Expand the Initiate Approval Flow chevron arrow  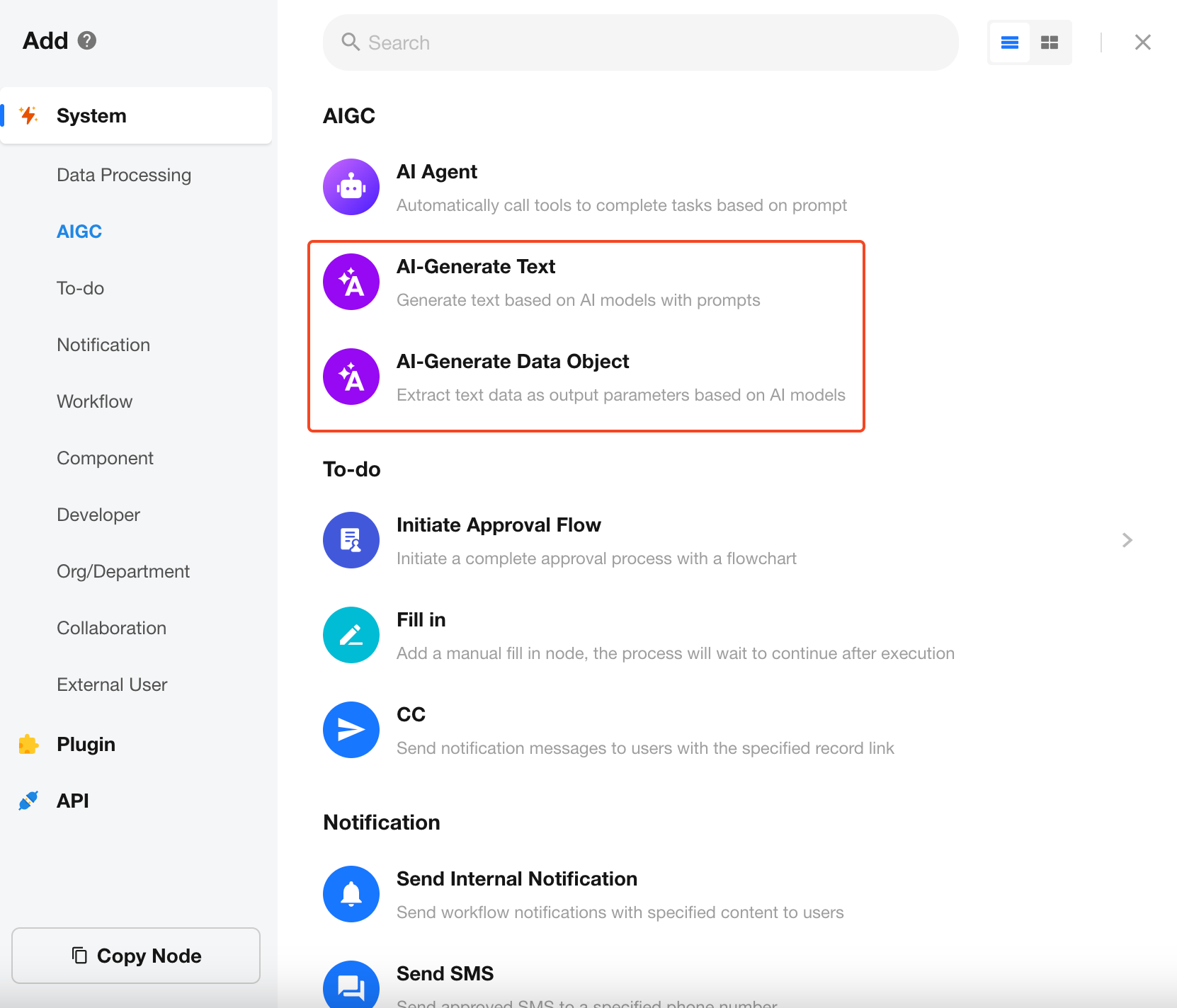1127,540
